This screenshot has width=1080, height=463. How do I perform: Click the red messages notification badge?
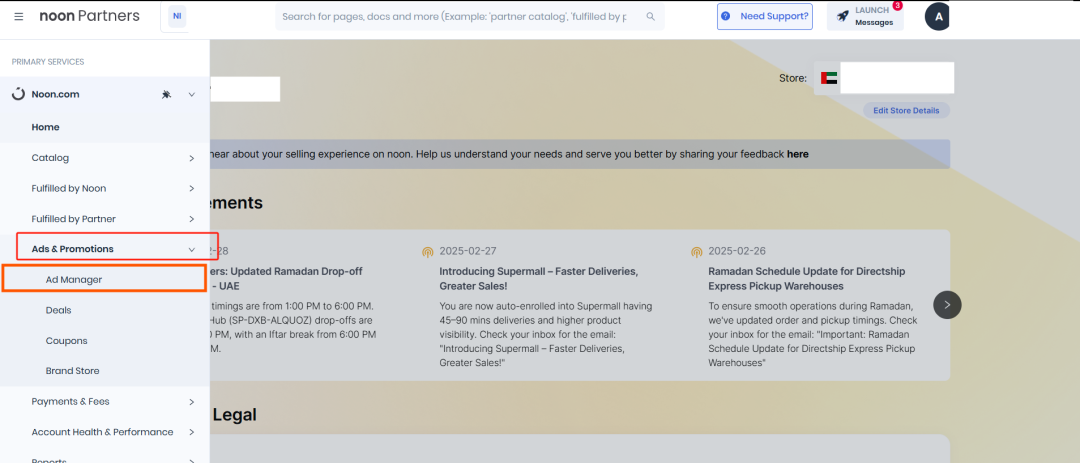click(x=897, y=6)
